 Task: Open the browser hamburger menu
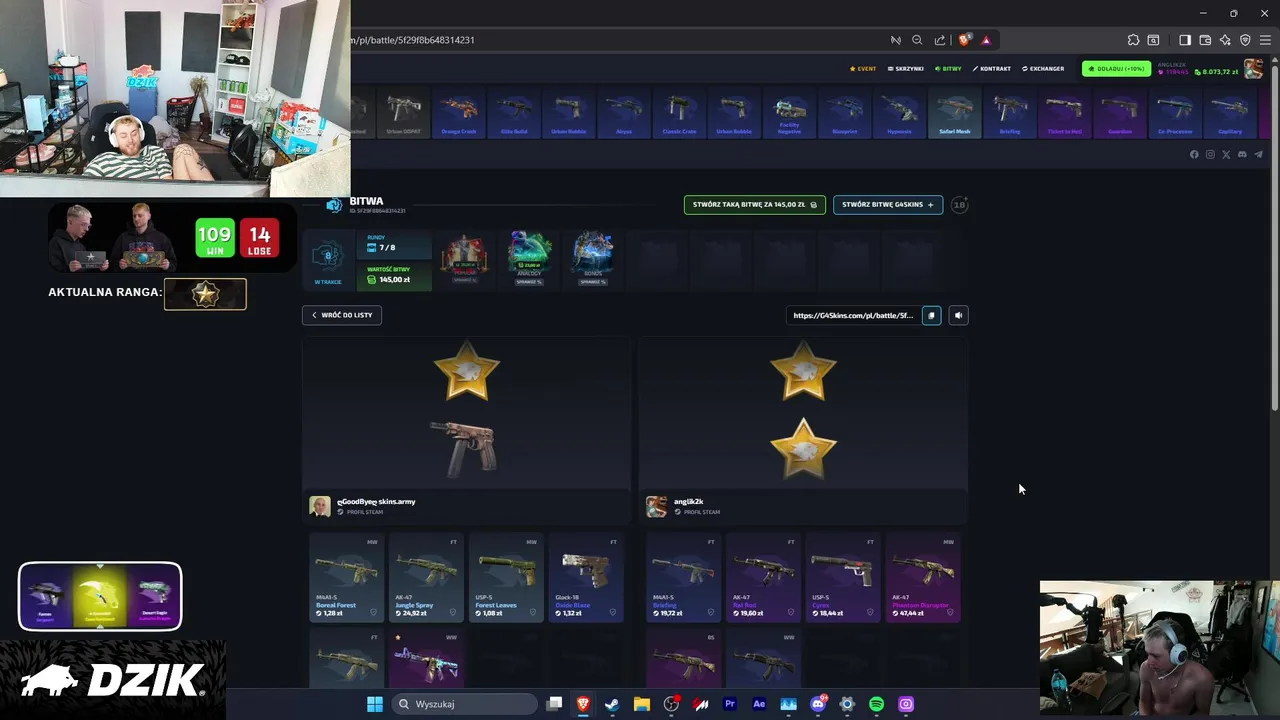click(1265, 40)
